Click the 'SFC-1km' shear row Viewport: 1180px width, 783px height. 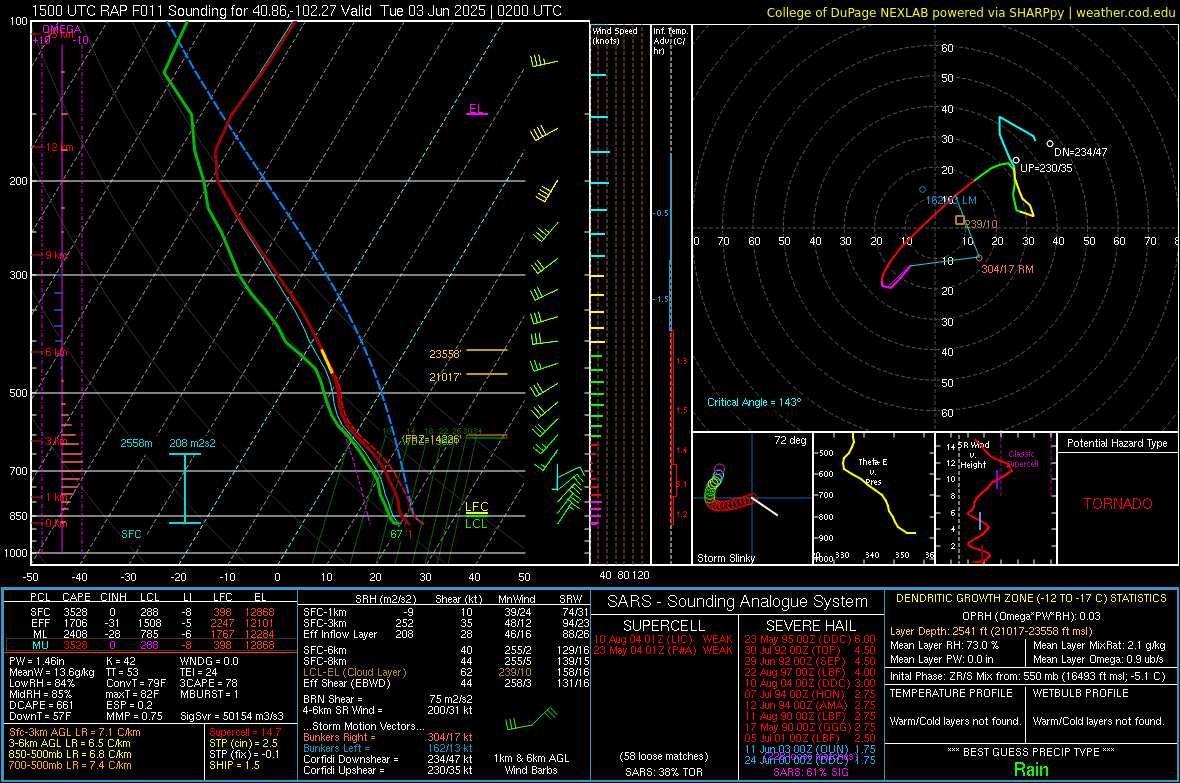(x=446, y=612)
